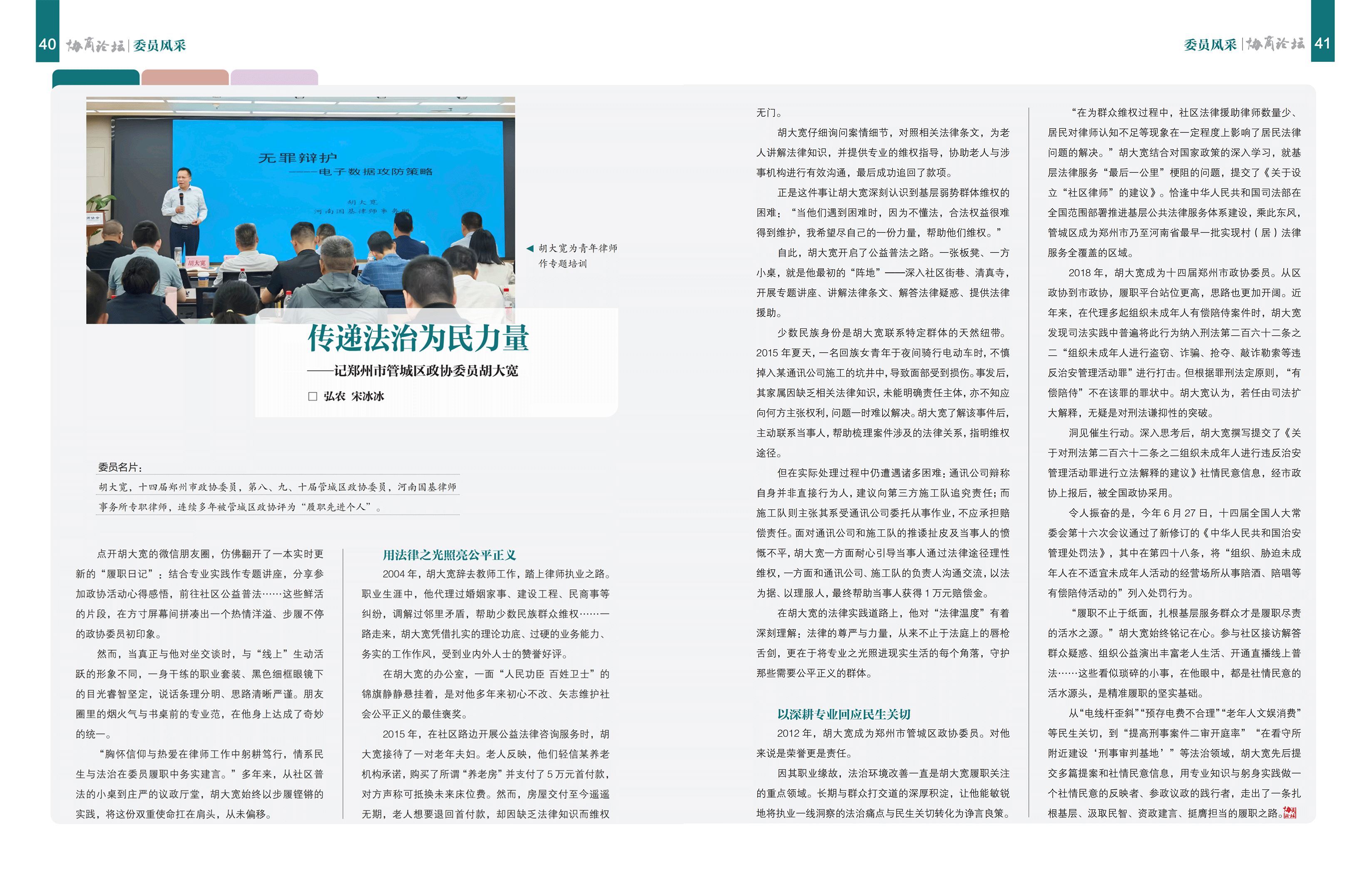Click the speaker training photo
Viewport: 1372px width, 885px height.
coord(300,210)
